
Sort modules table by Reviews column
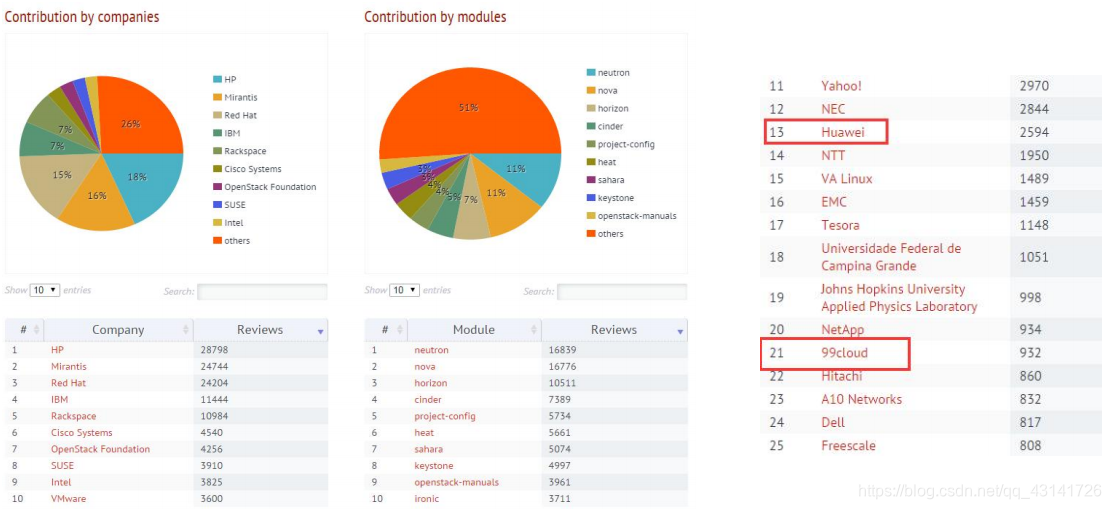click(x=614, y=330)
